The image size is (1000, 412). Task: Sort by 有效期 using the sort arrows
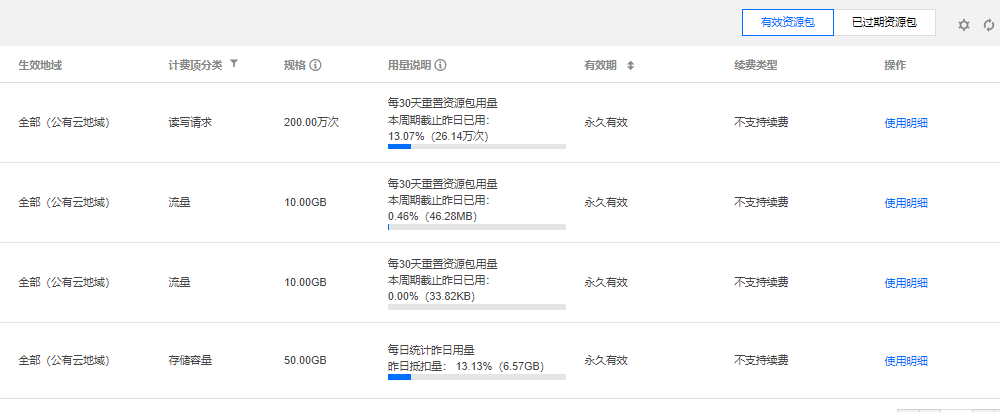pos(630,65)
